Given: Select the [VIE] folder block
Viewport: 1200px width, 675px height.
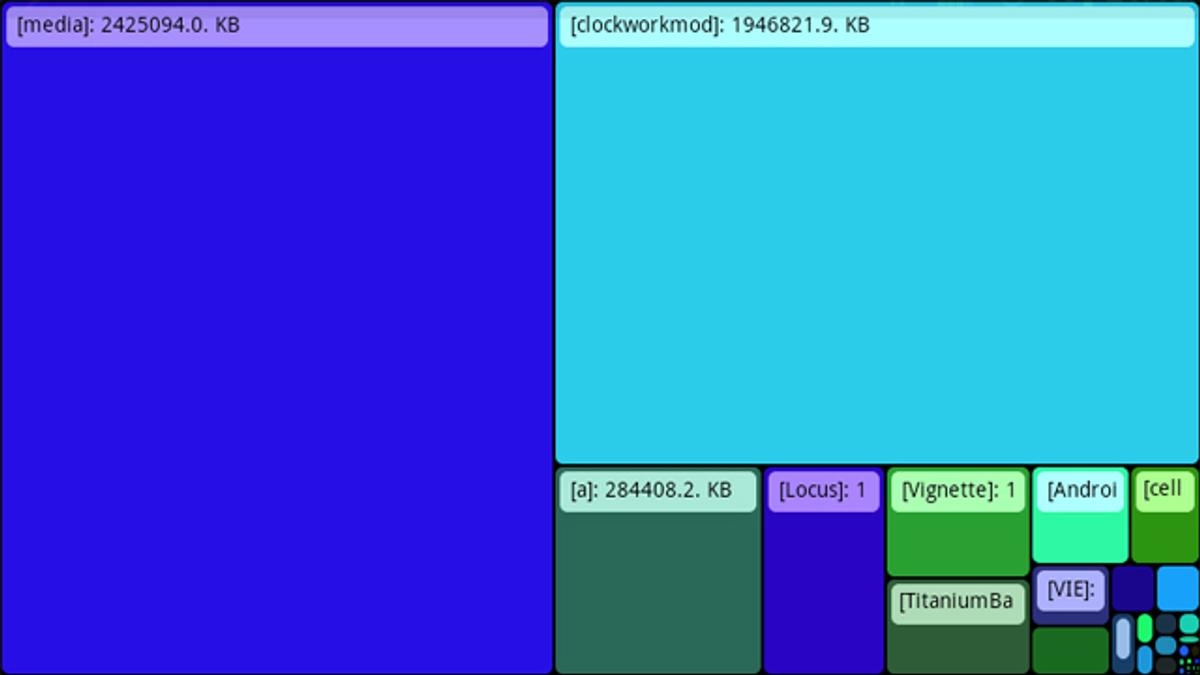Looking at the screenshot, I should (1070, 596).
